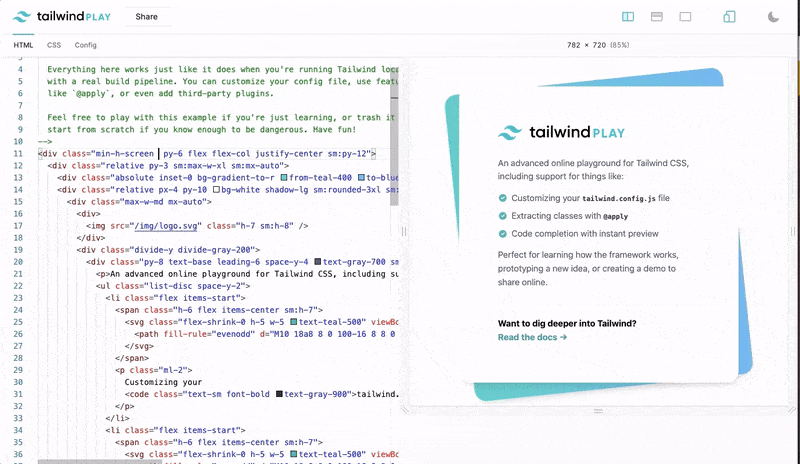Click check icon beside Customizing your tailwind.config.js

[503, 198]
